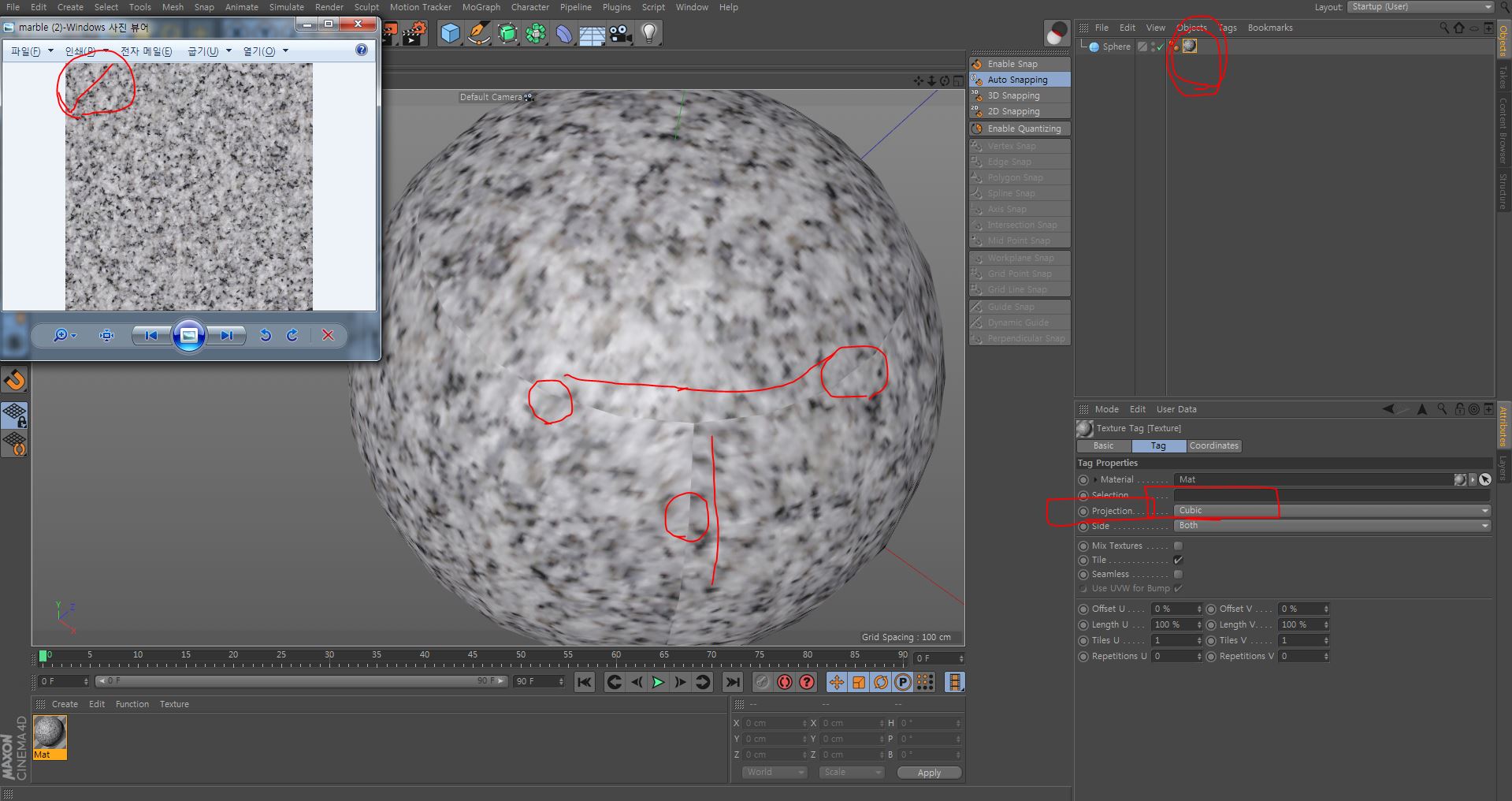Switch to the Coordinates tab
The image size is (1512, 801).
(x=1213, y=446)
